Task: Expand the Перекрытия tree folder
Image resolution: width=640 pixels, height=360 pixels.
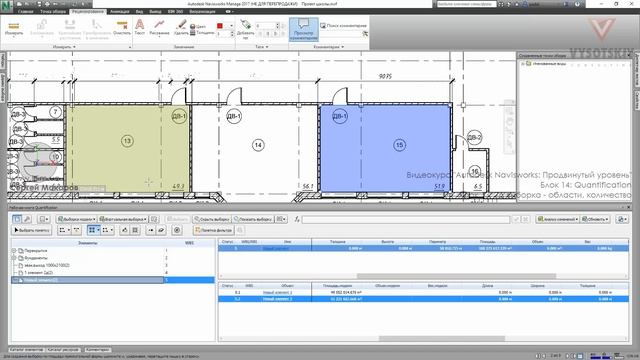Action: coord(14,251)
